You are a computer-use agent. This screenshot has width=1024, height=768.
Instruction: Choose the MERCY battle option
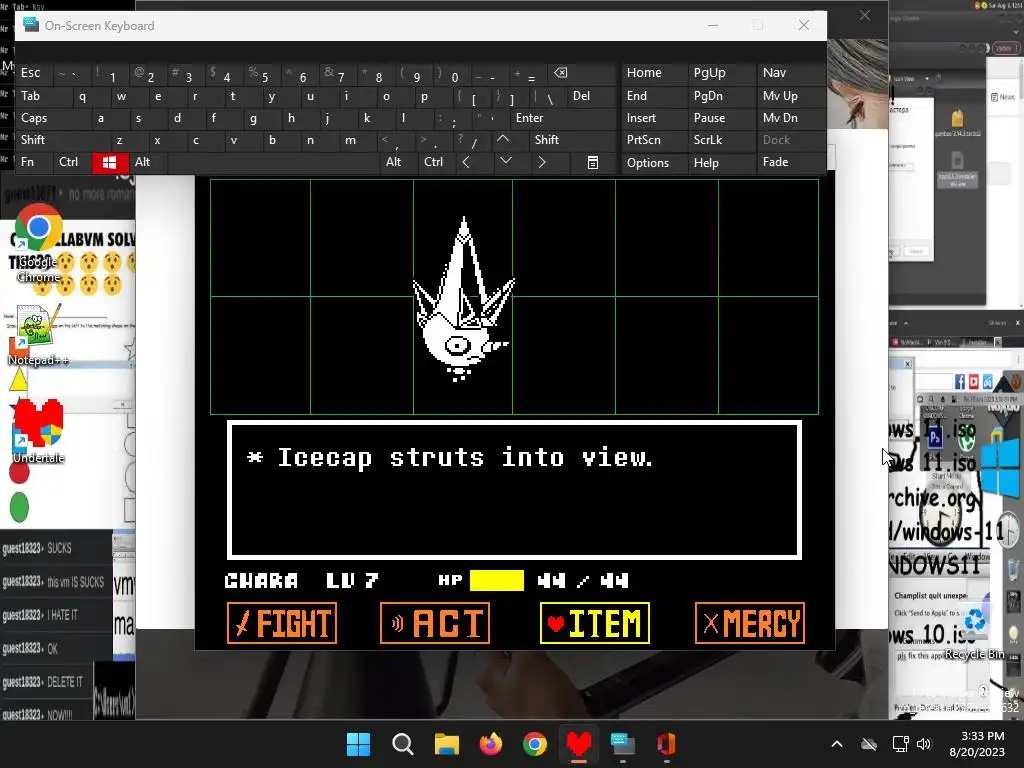coord(750,623)
